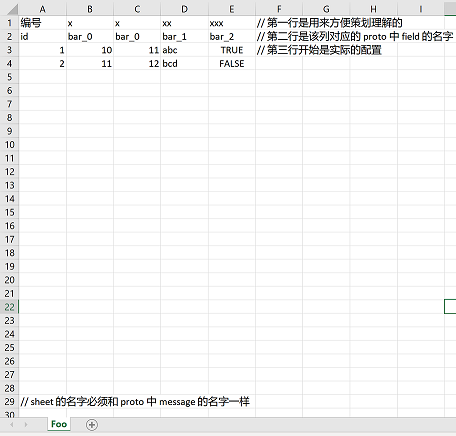Image resolution: width=456 pixels, height=436 pixels.
Task: Select row 2 header
Action: click(x=9, y=36)
